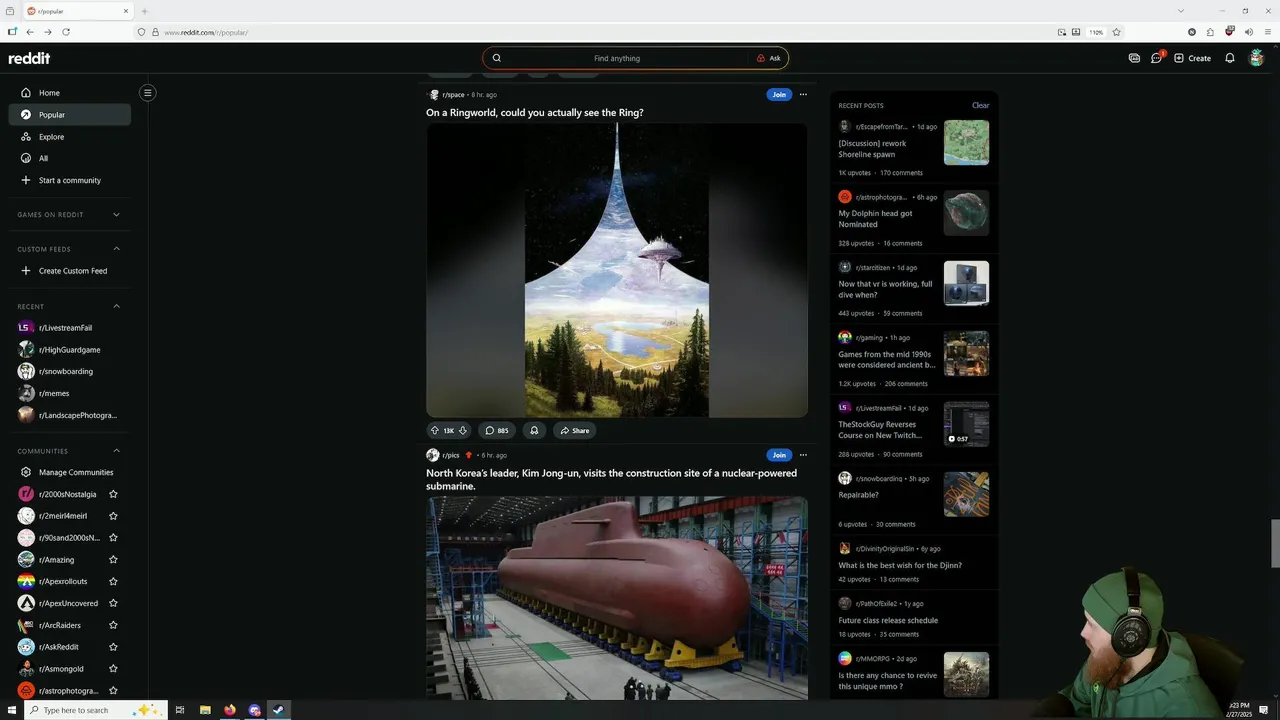Image resolution: width=1280 pixels, height=720 pixels.
Task: Open the browser hamburger menu
Action: (x=1267, y=32)
